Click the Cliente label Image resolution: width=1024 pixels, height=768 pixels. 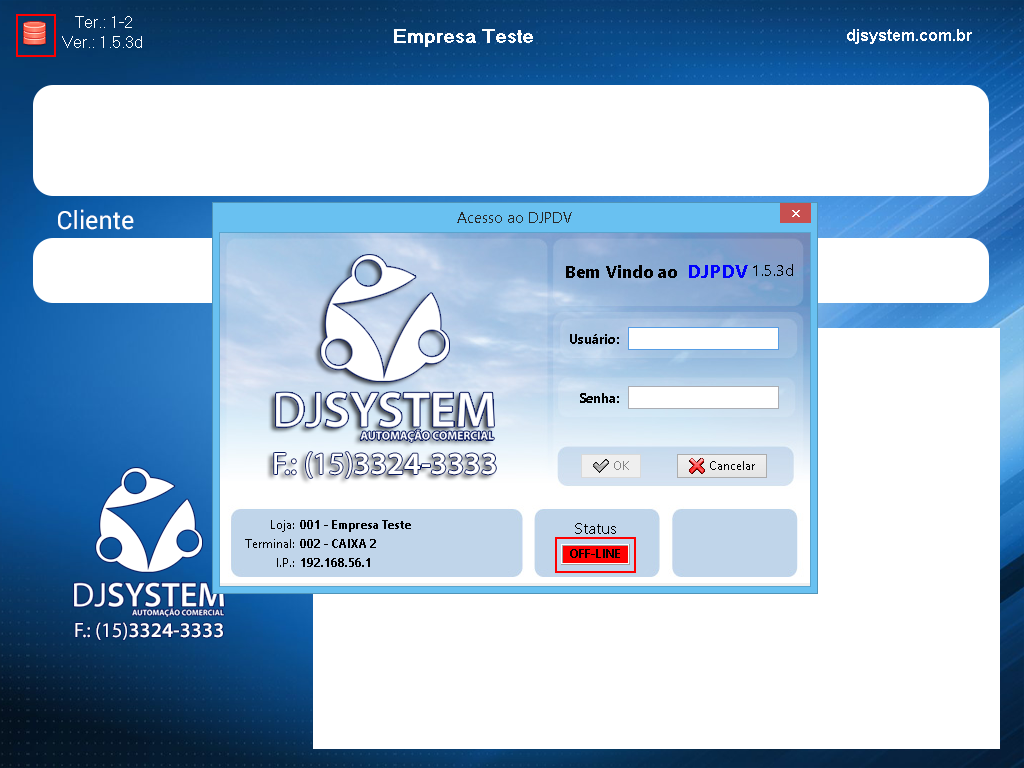click(x=95, y=221)
